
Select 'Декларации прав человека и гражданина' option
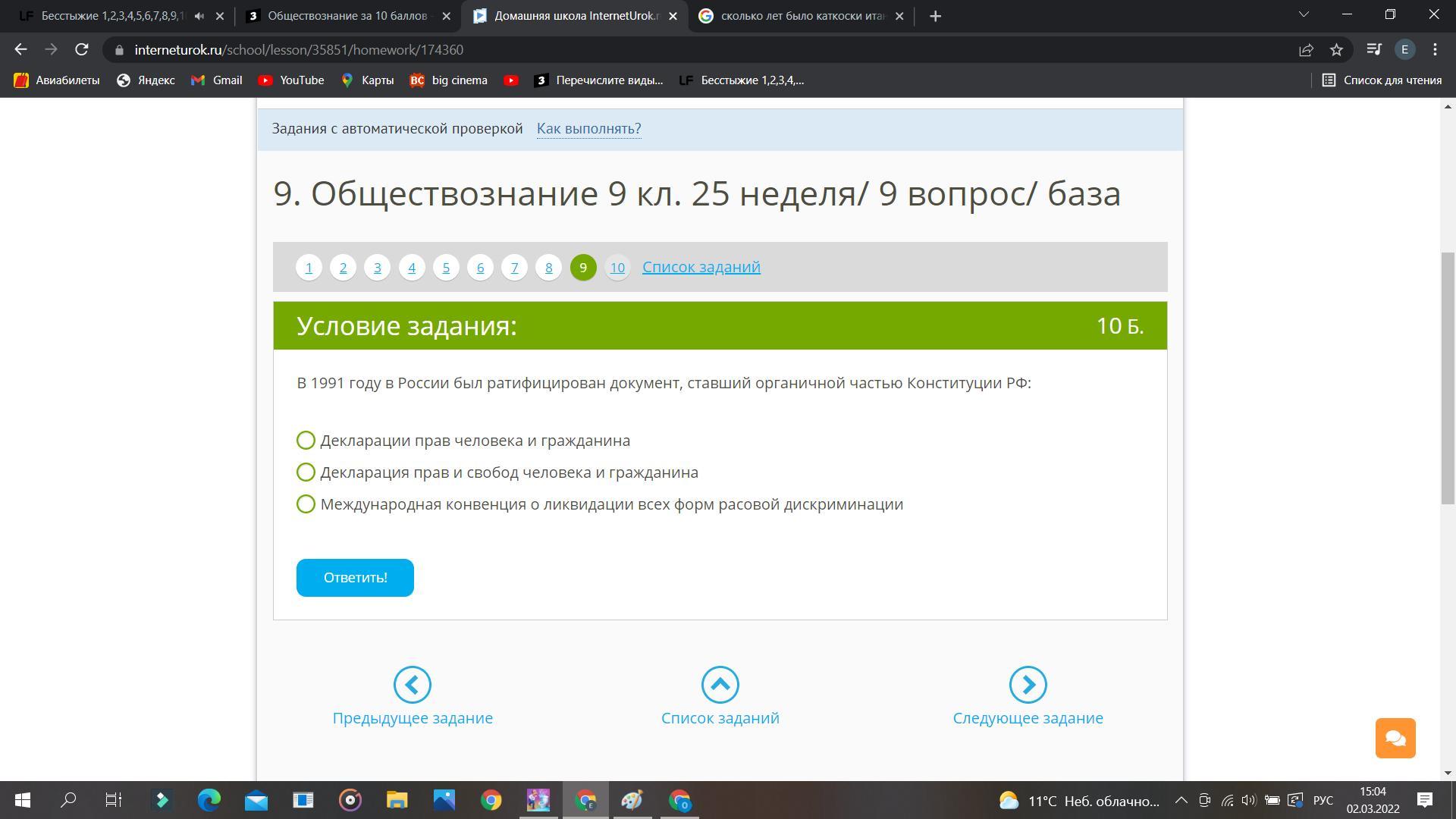pos(306,441)
